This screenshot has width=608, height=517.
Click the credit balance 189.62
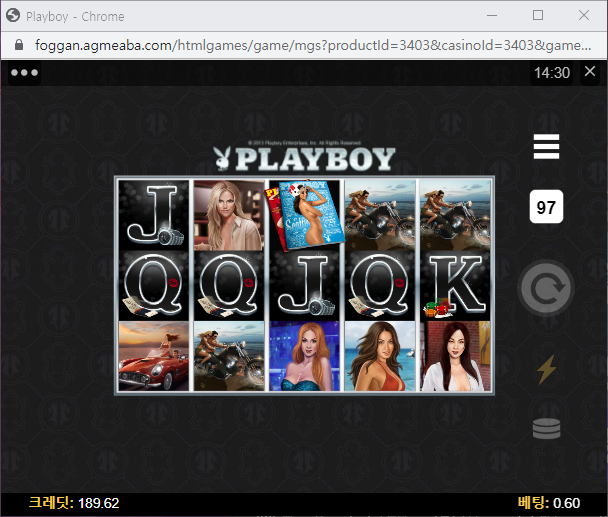[98, 503]
